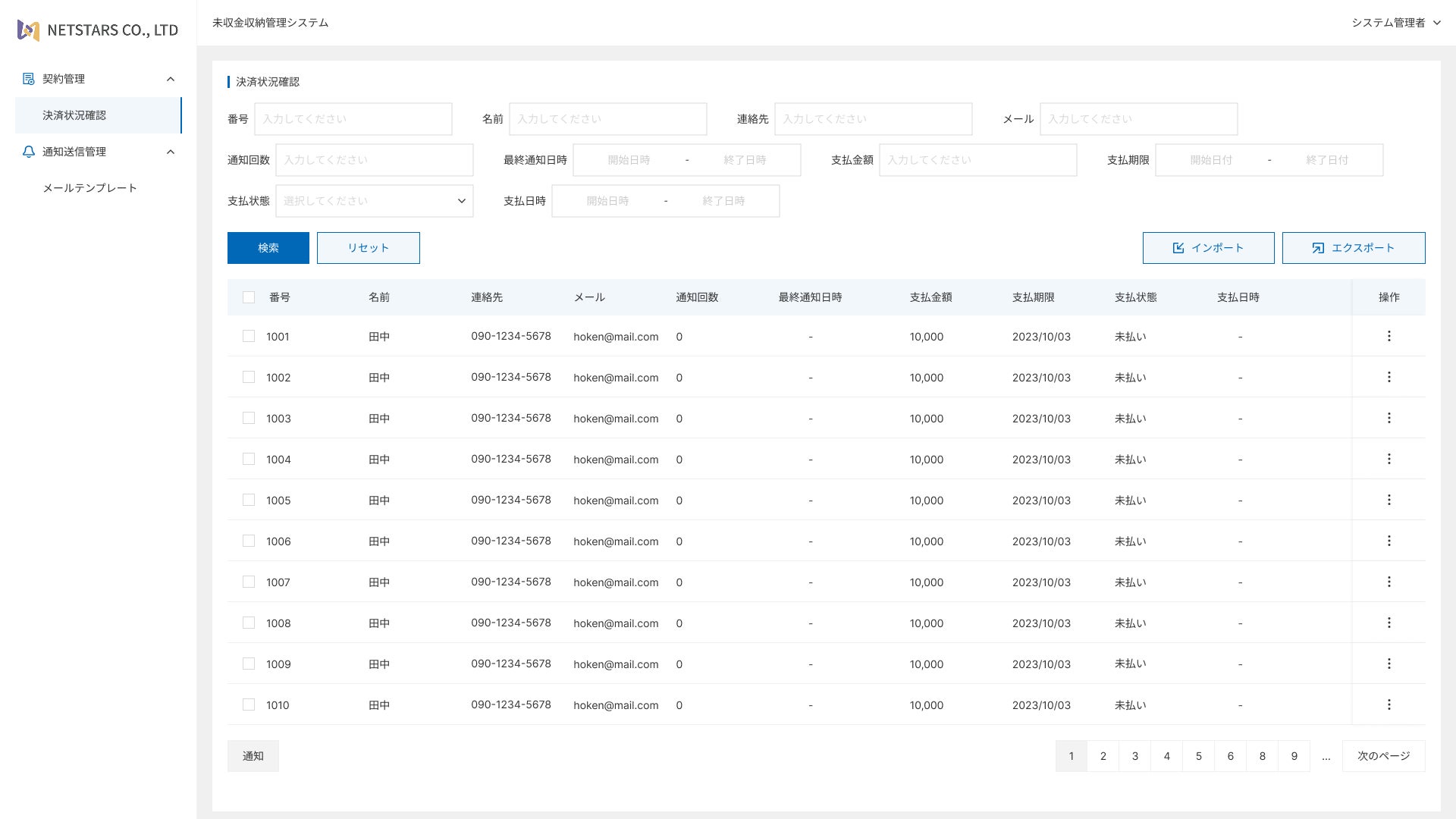
Task: Toggle the select-all checkbox in table header
Action: [x=249, y=297]
